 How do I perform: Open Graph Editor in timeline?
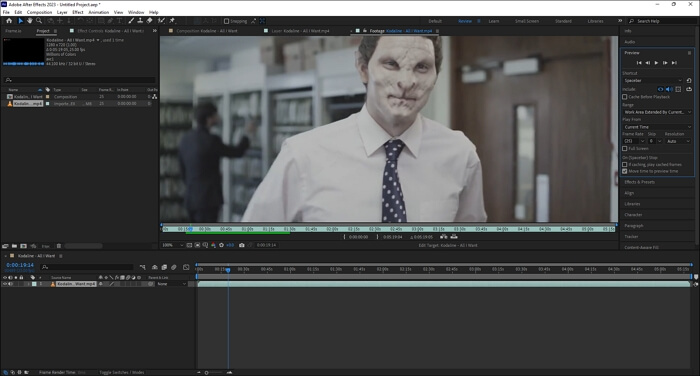tap(186, 267)
